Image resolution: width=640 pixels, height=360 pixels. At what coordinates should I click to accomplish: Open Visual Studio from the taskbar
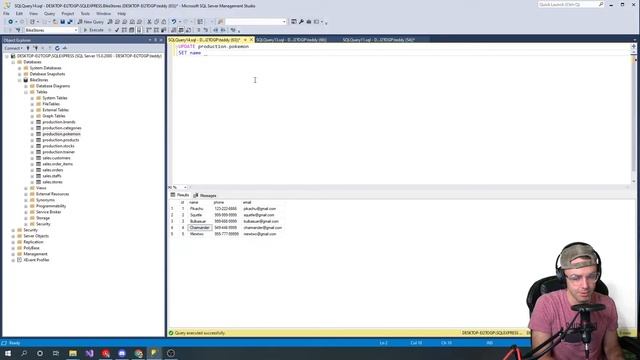(x=89, y=353)
